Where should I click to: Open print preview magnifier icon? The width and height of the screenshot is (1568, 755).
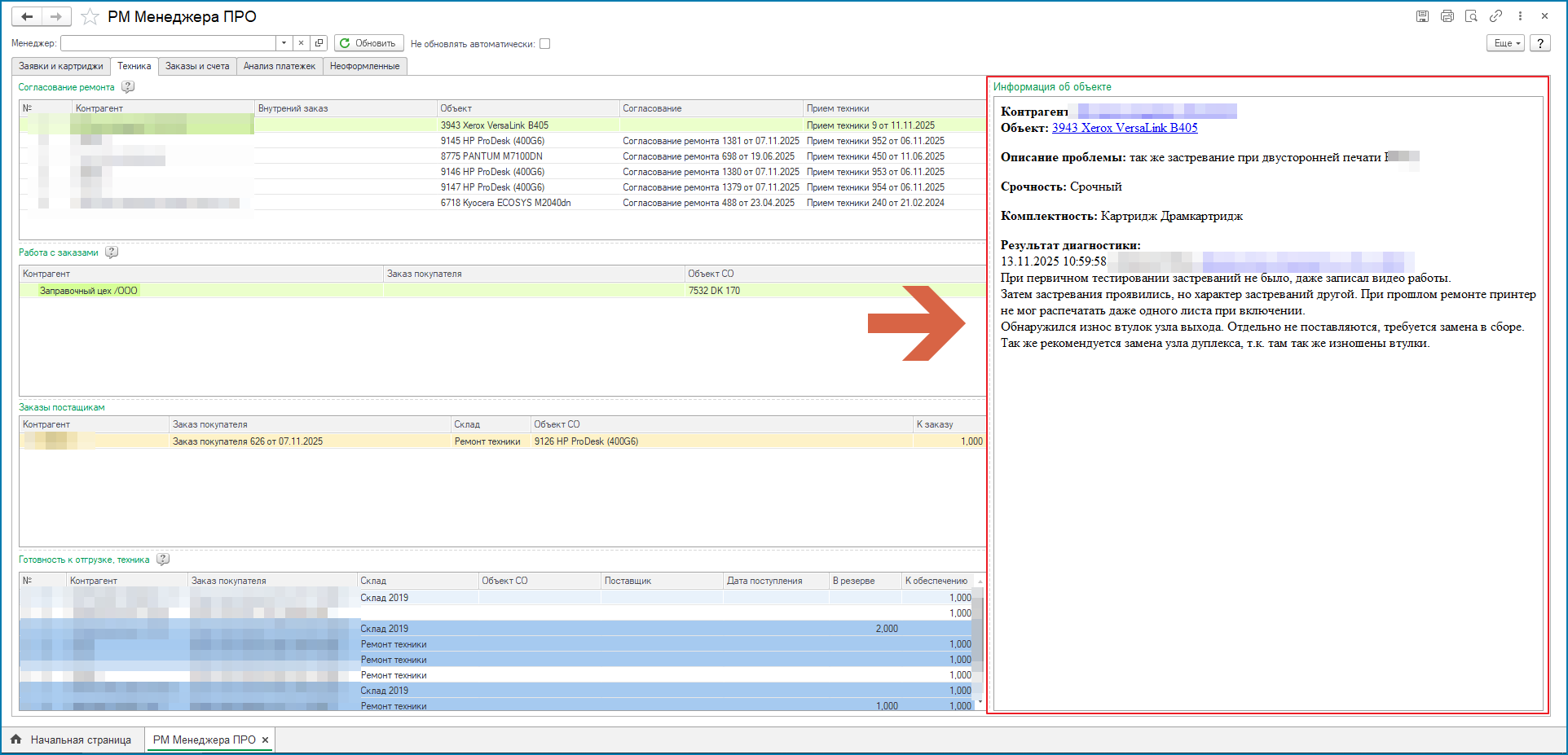[1471, 16]
